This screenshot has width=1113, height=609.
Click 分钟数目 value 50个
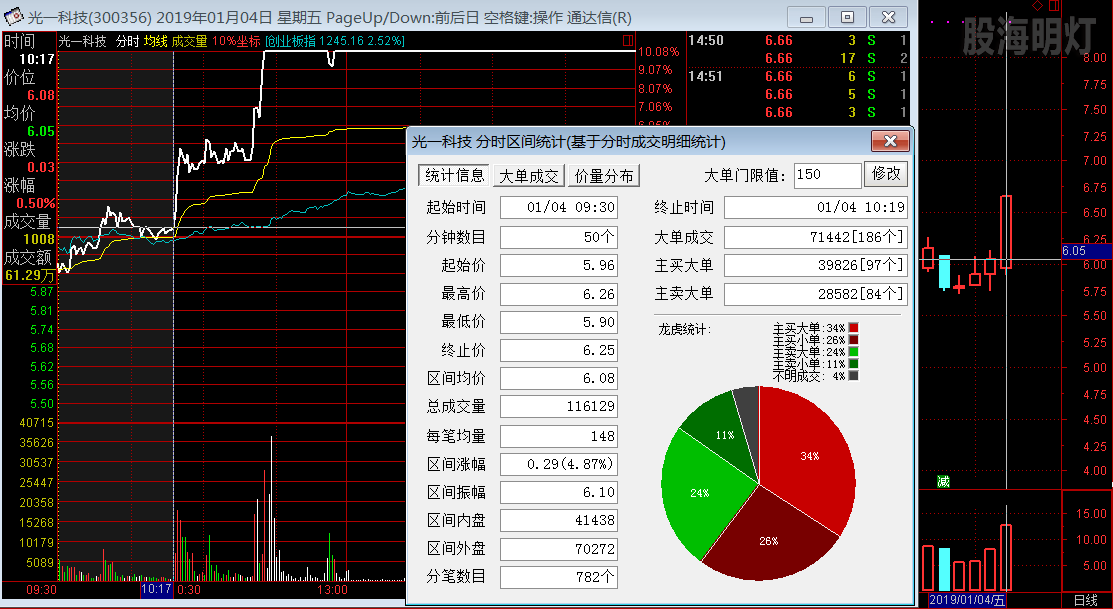pos(559,237)
